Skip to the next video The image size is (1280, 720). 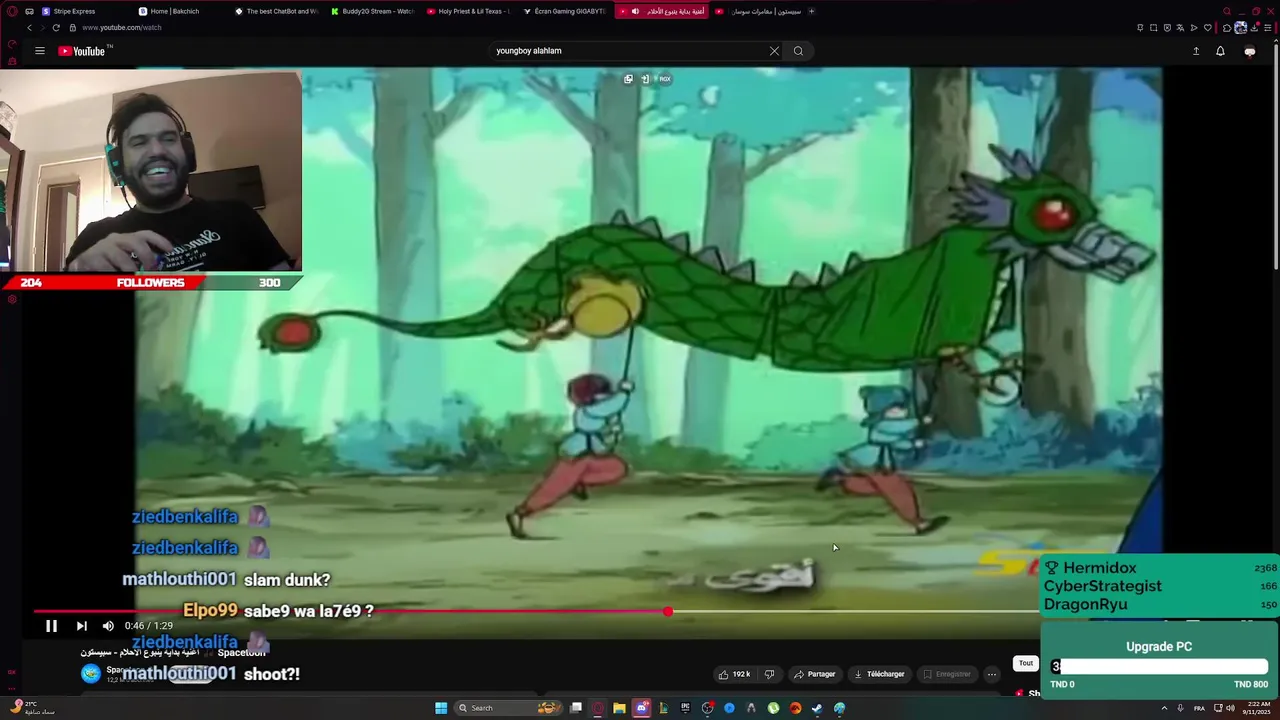(82, 626)
